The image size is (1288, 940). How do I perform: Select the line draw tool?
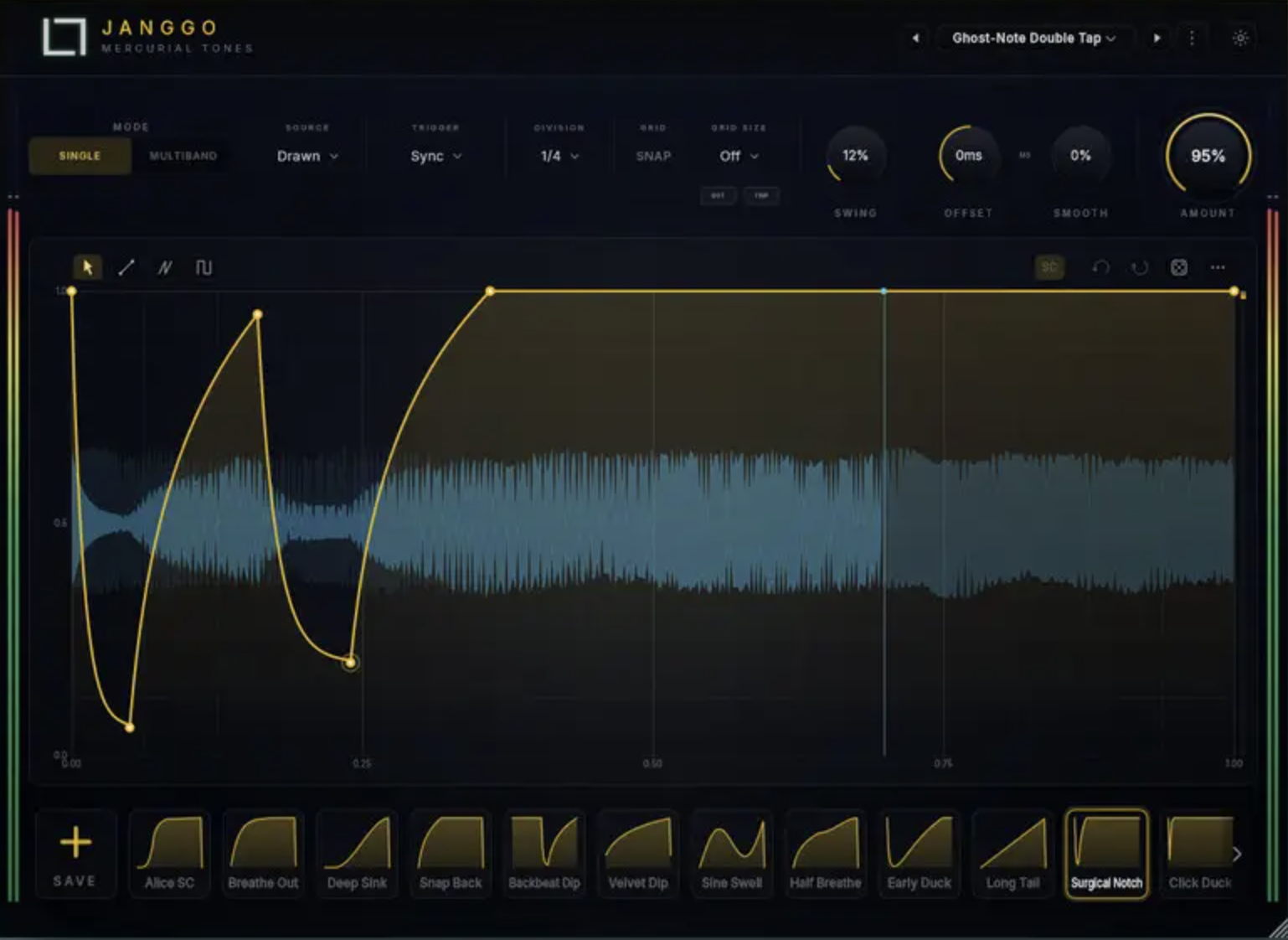[x=126, y=267]
